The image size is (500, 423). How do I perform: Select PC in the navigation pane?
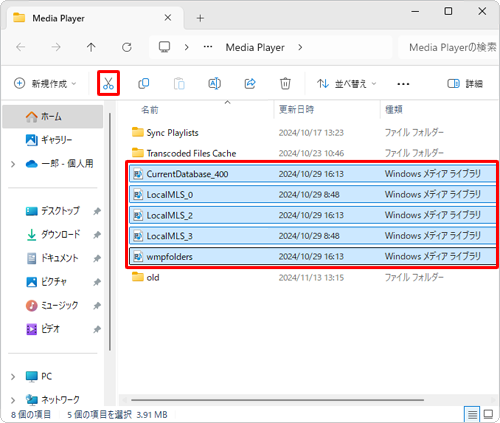tap(39, 376)
